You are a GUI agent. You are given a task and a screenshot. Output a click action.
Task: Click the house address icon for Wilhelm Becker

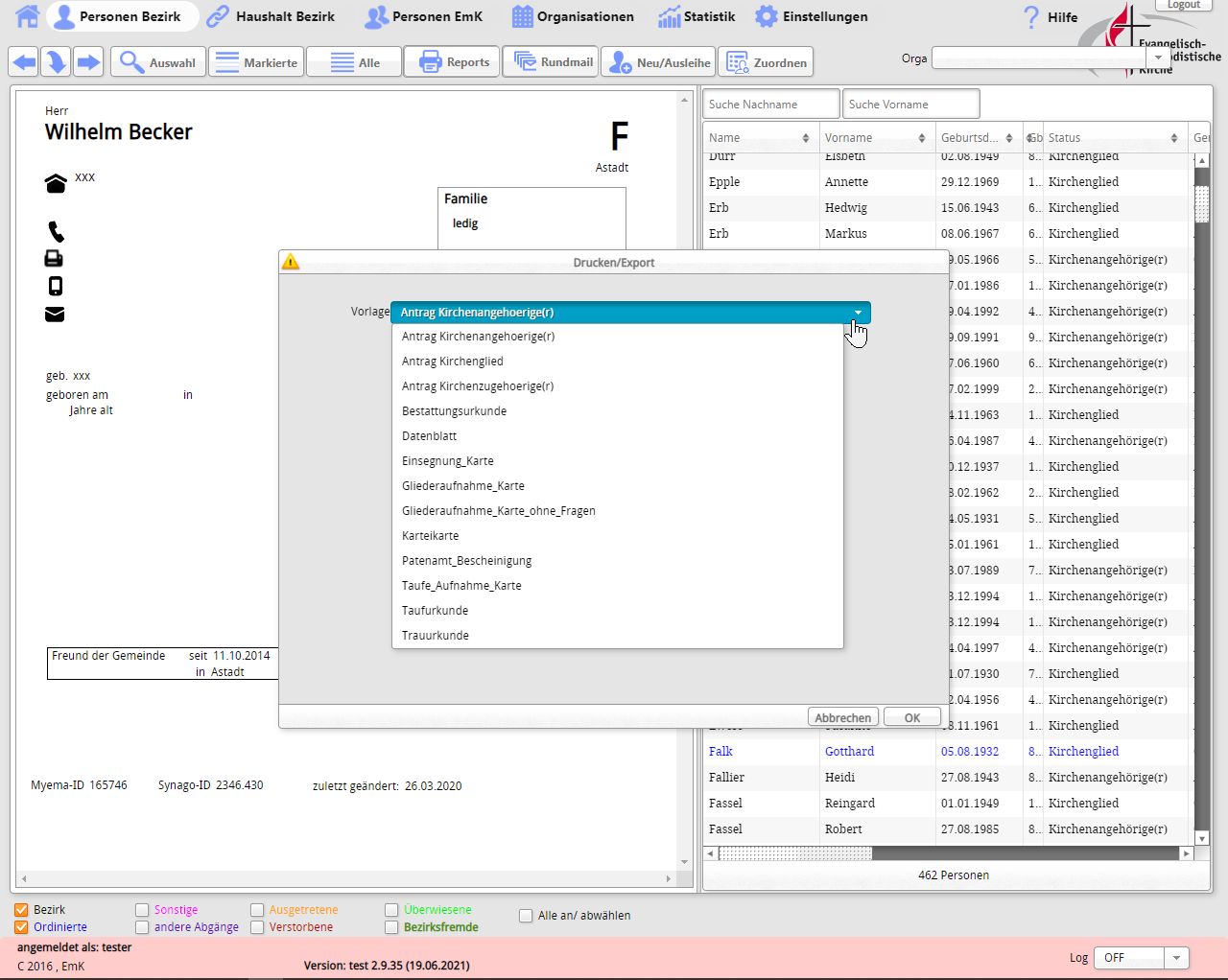(x=56, y=183)
